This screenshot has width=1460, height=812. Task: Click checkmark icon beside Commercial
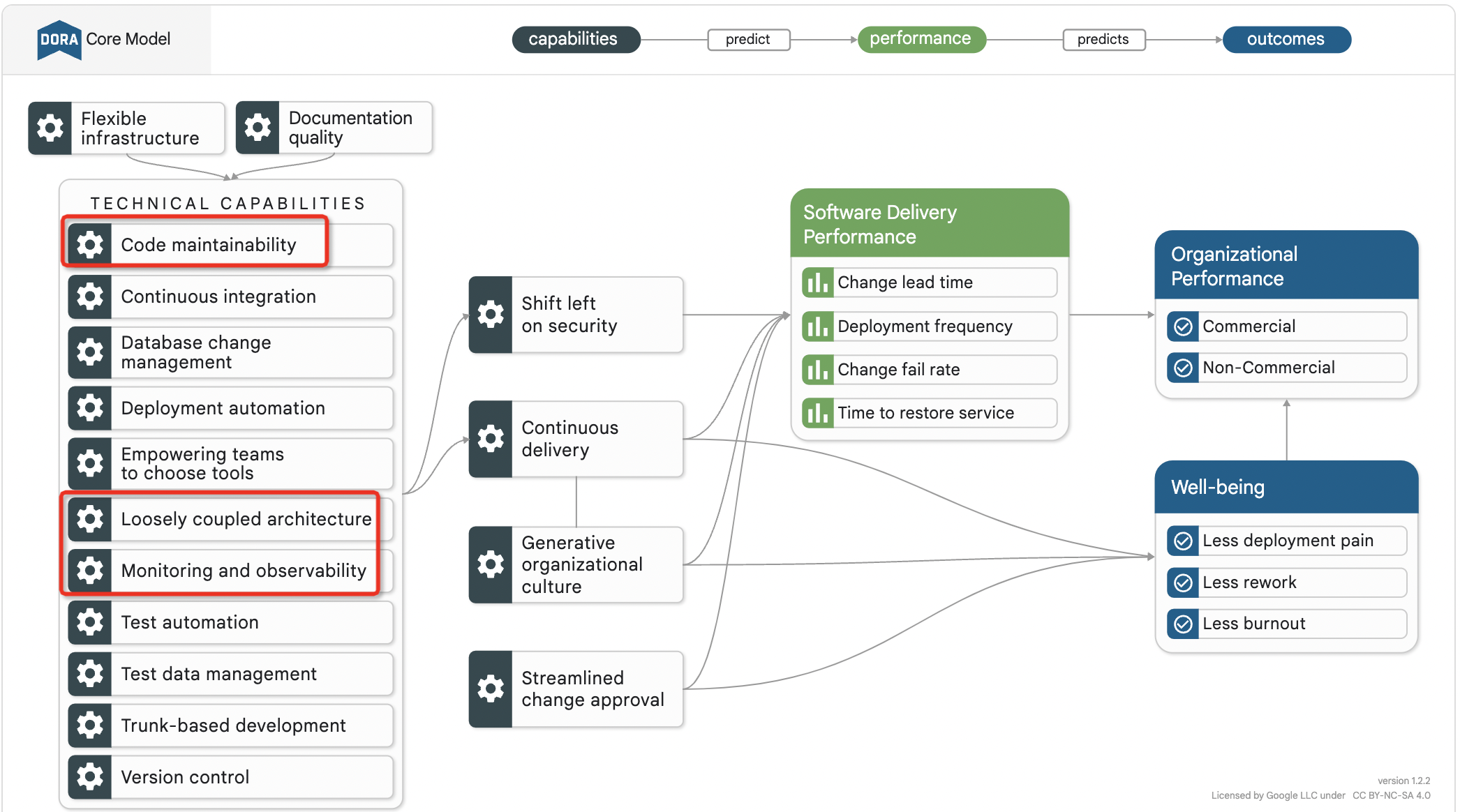(x=1183, y=326)
